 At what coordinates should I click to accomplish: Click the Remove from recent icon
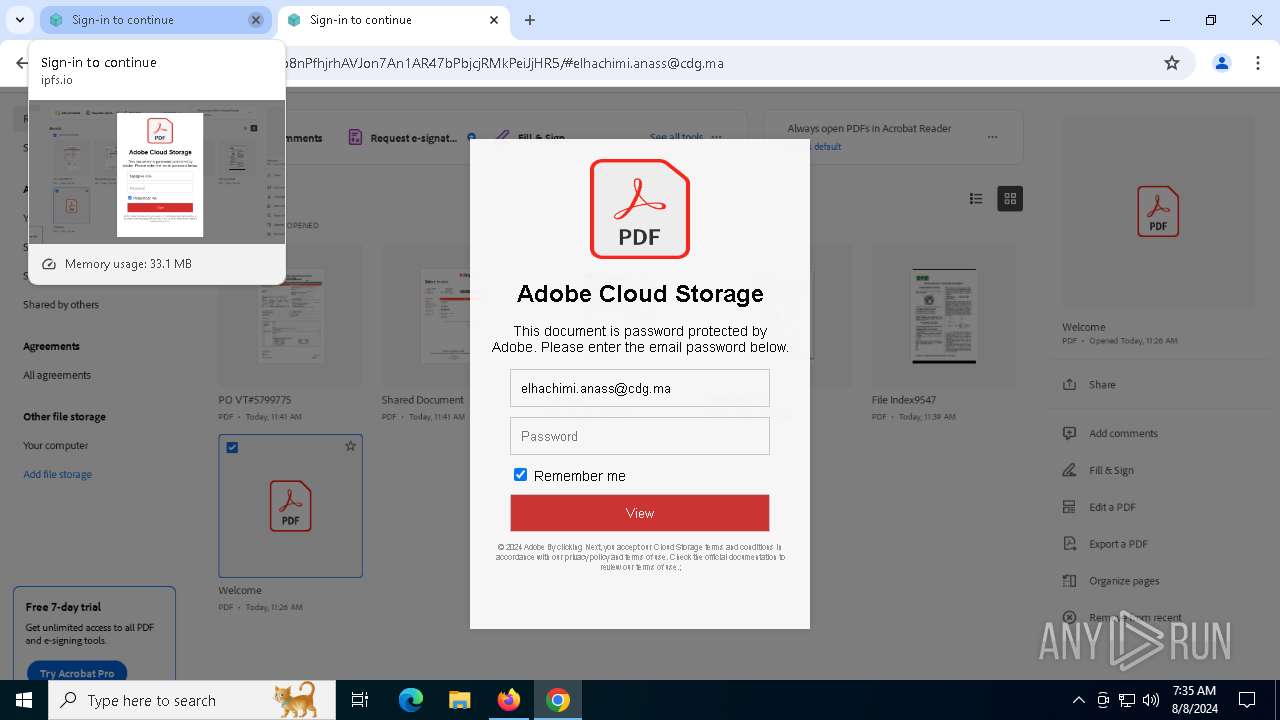coord(1069,618)
